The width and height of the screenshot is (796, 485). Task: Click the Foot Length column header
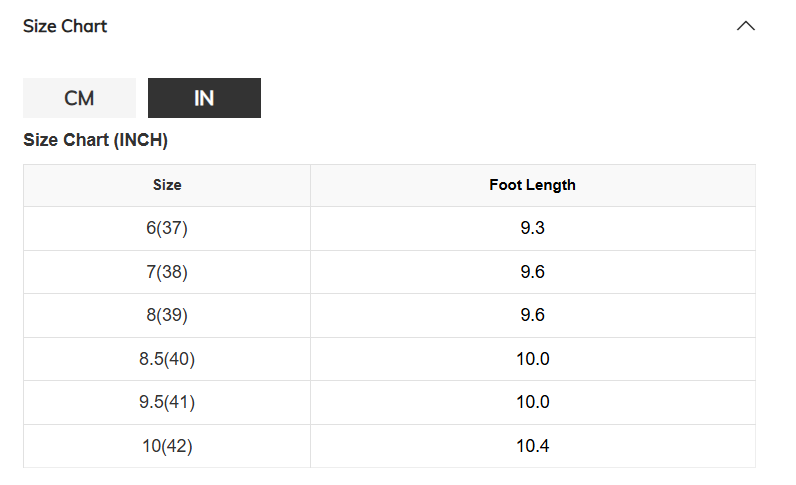pos(533,185)
